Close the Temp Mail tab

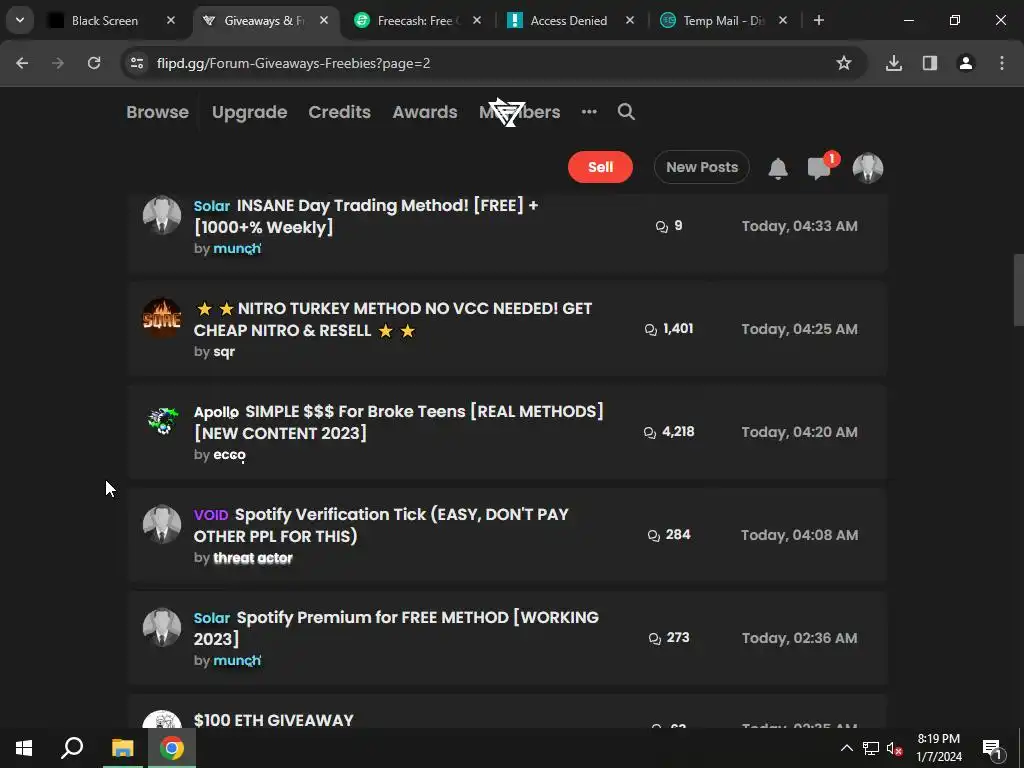coord(782,21)
